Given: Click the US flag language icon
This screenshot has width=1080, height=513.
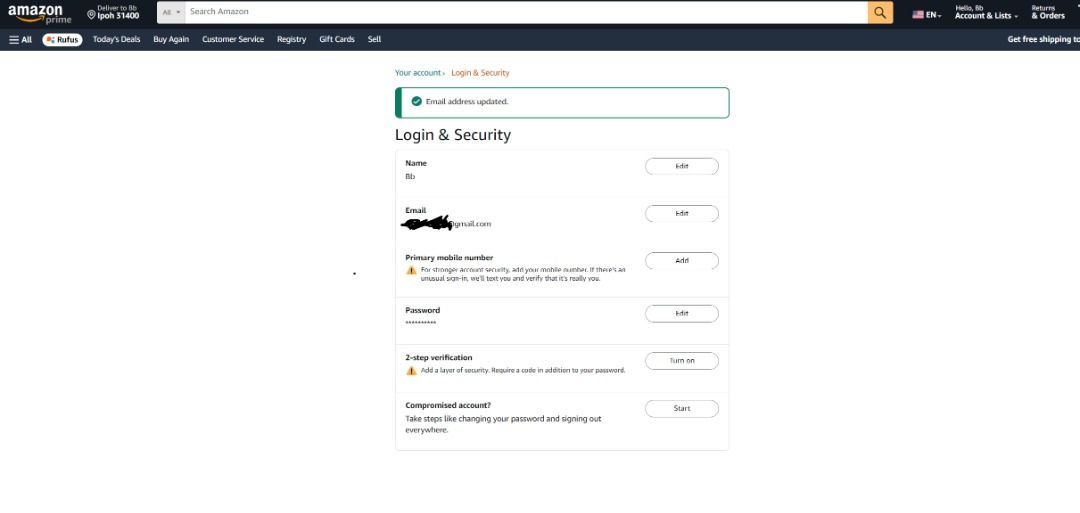Looking at the screenshot, I should point(917,14).
